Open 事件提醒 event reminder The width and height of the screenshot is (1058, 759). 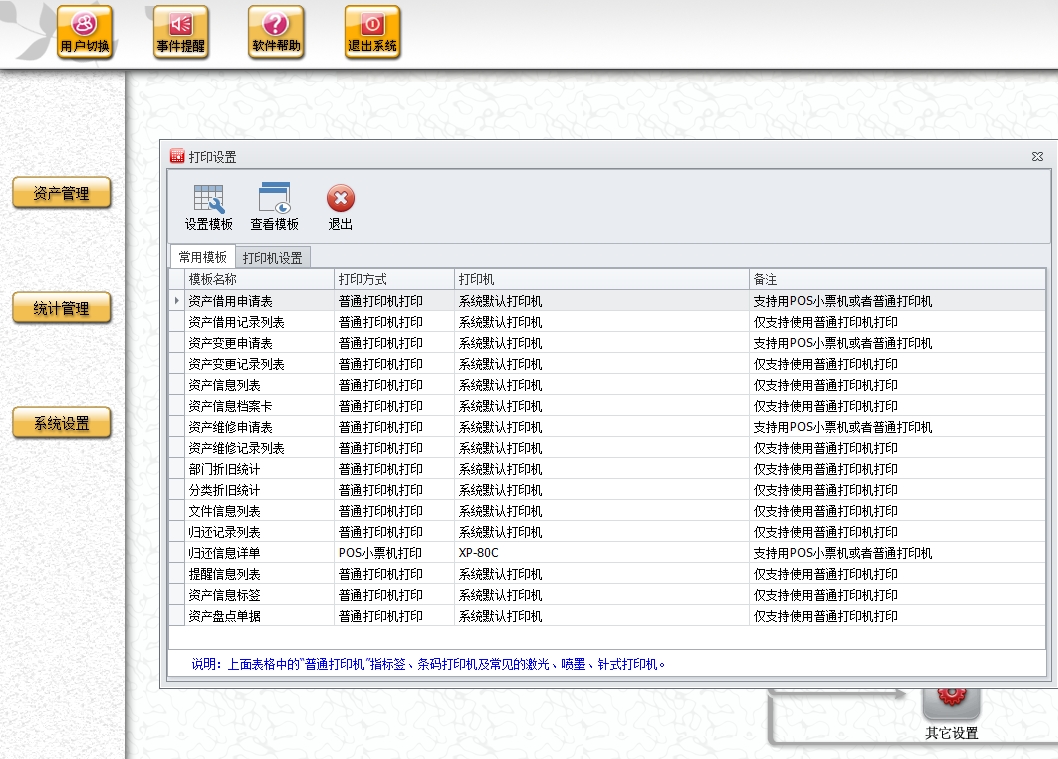click(181, 32)
